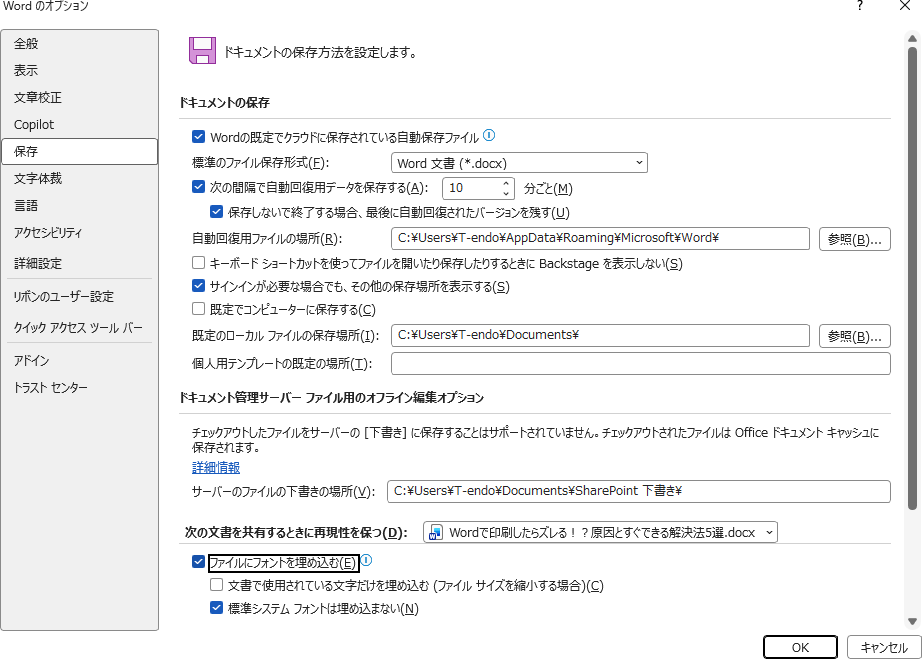924x666 pixels.
Task: Expand the document selection dropdown for sharing
Action: click(767, 533)
